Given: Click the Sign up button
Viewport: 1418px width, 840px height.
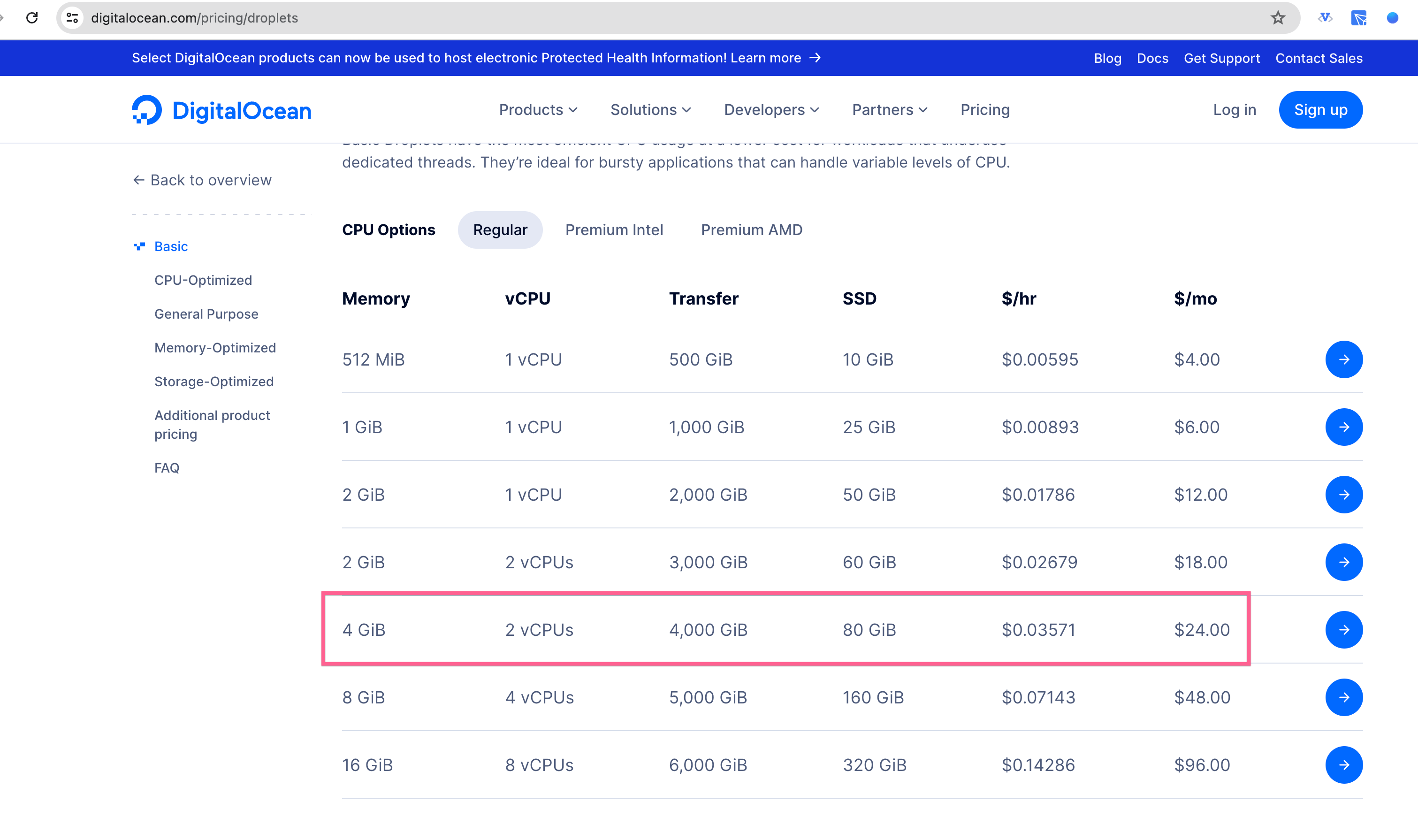Looking at the screenshot, I should point(1320,110).
